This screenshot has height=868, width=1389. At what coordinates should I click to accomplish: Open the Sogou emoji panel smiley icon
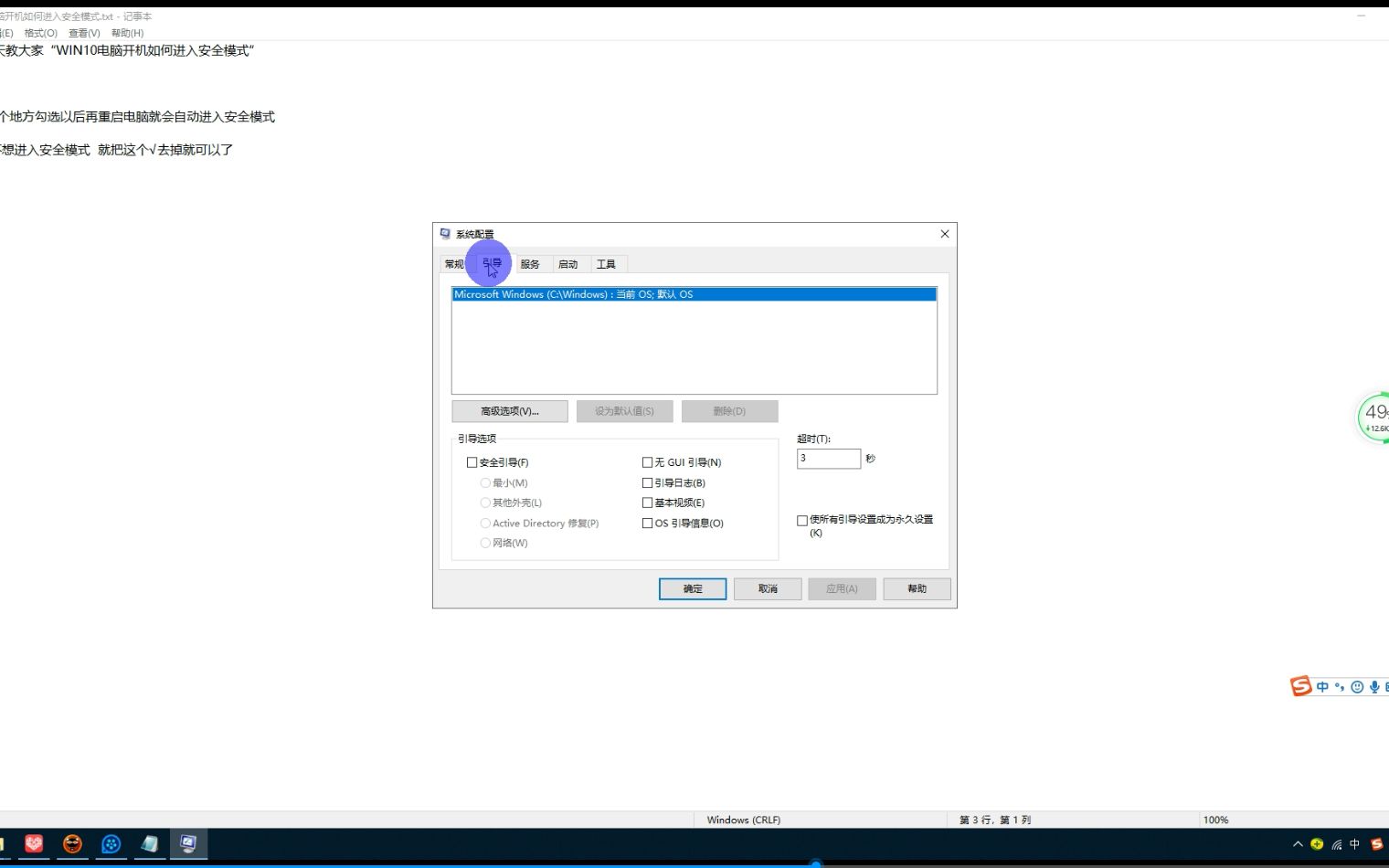[1357, 686]
